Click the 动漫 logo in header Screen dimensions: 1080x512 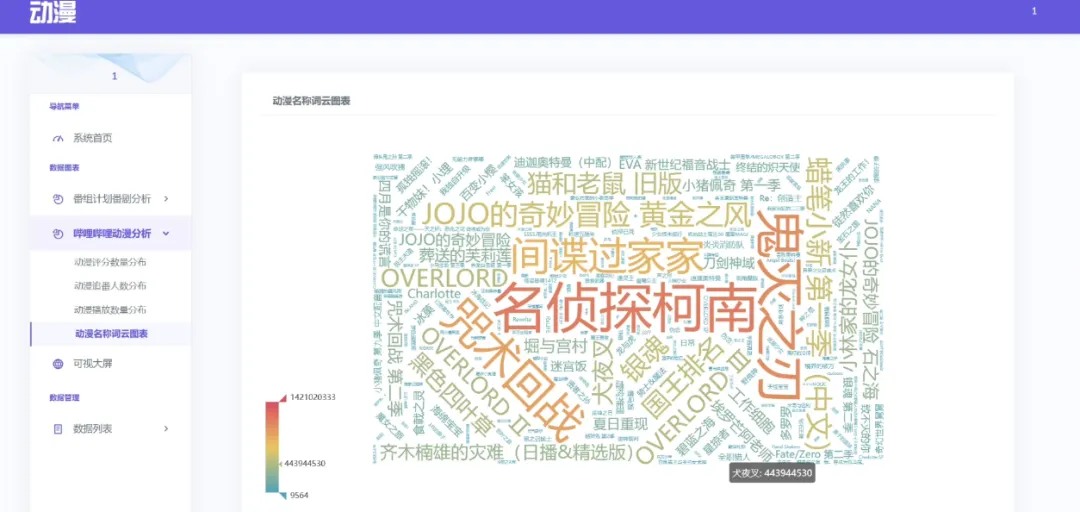53,12
